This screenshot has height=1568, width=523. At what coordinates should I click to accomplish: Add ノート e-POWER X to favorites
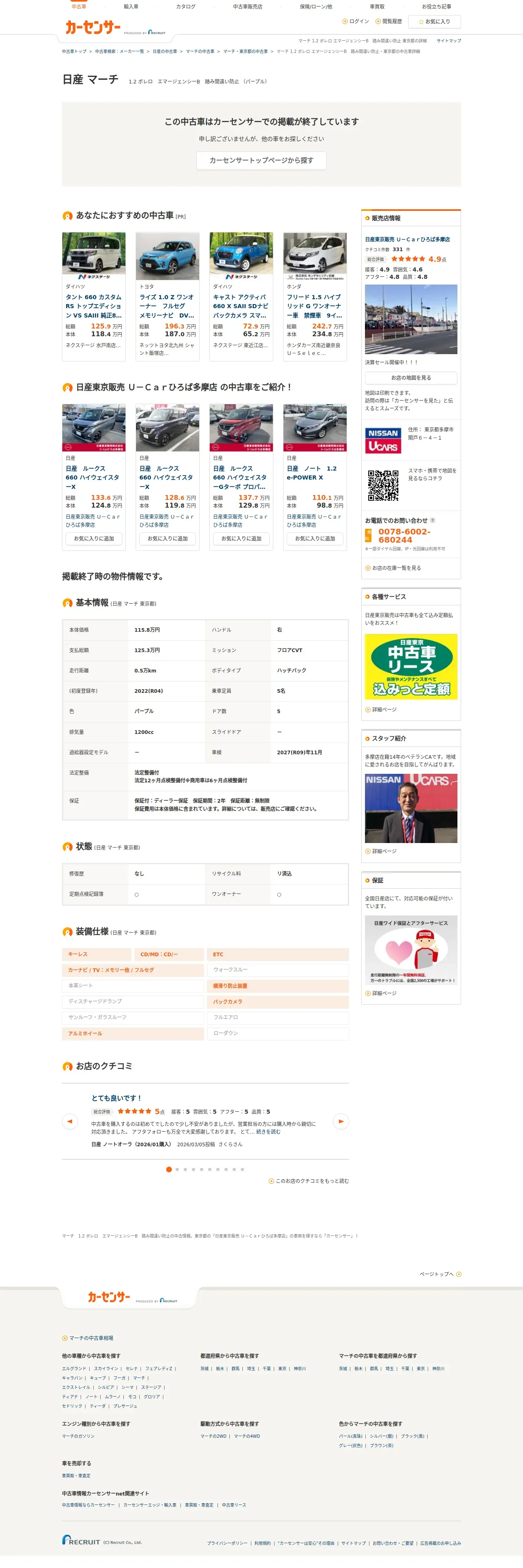point(315,539)
